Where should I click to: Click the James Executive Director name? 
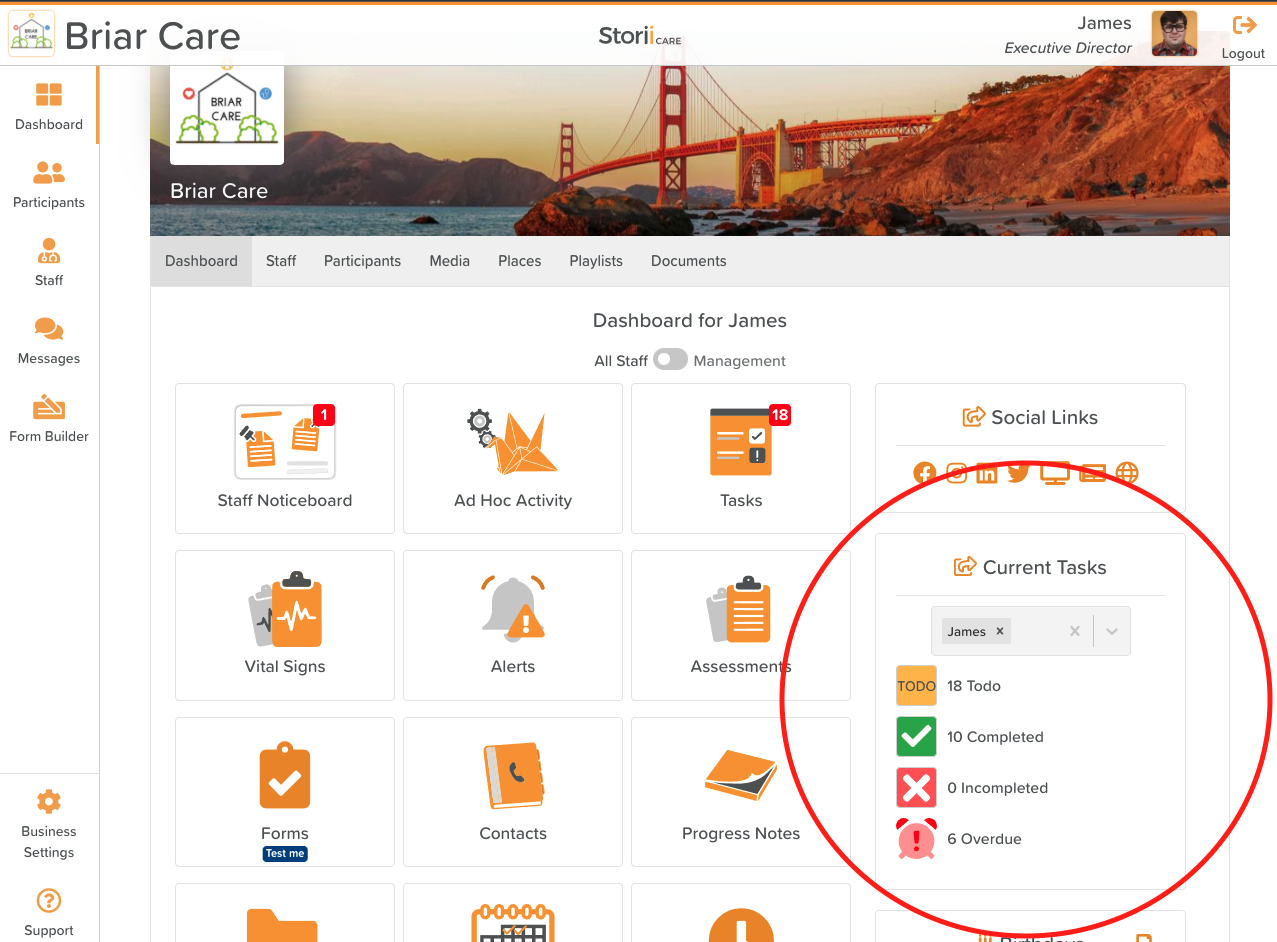[x=1068, y=35]
